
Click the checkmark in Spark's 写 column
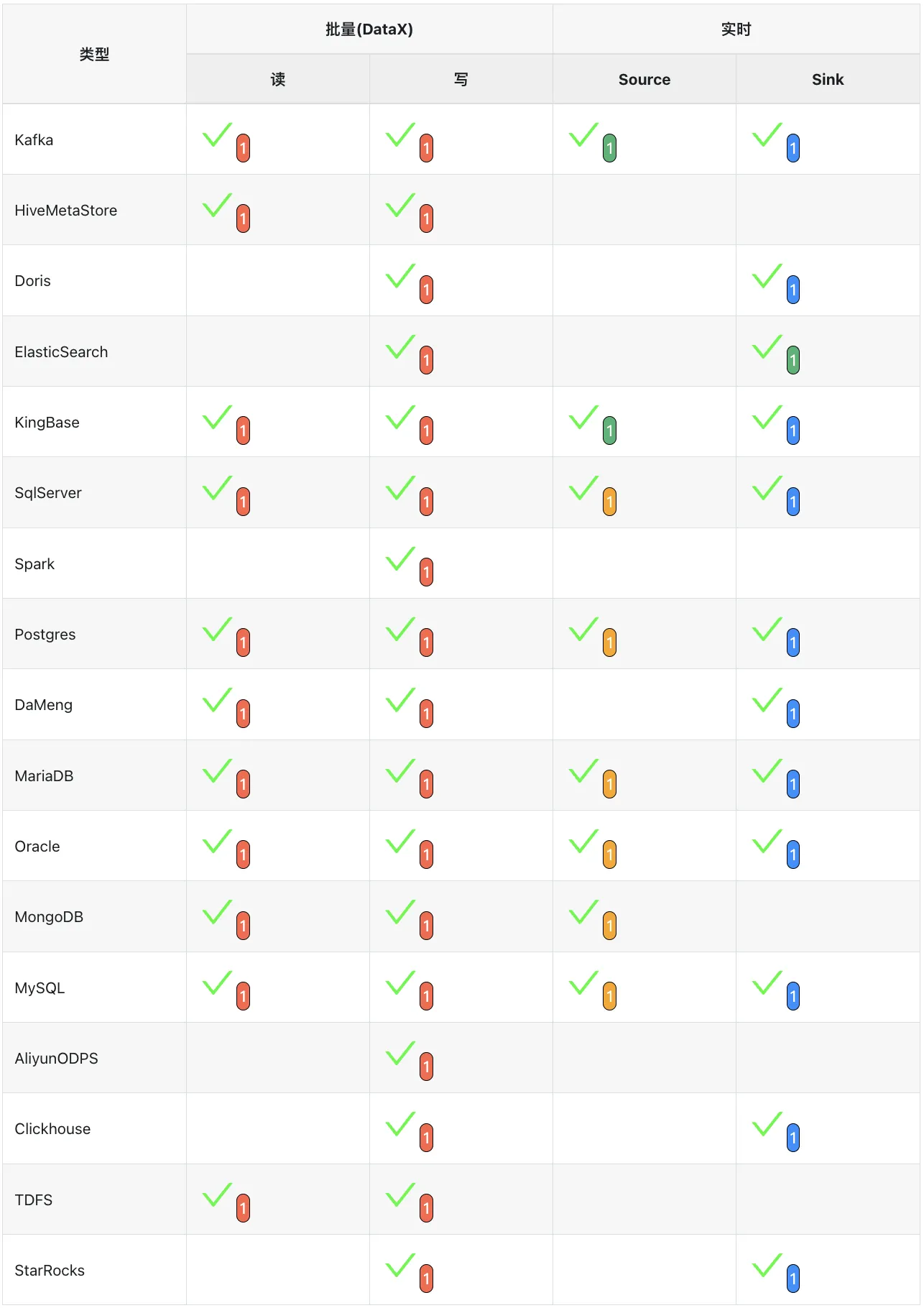pyautogui.click(x=400, y=558)
